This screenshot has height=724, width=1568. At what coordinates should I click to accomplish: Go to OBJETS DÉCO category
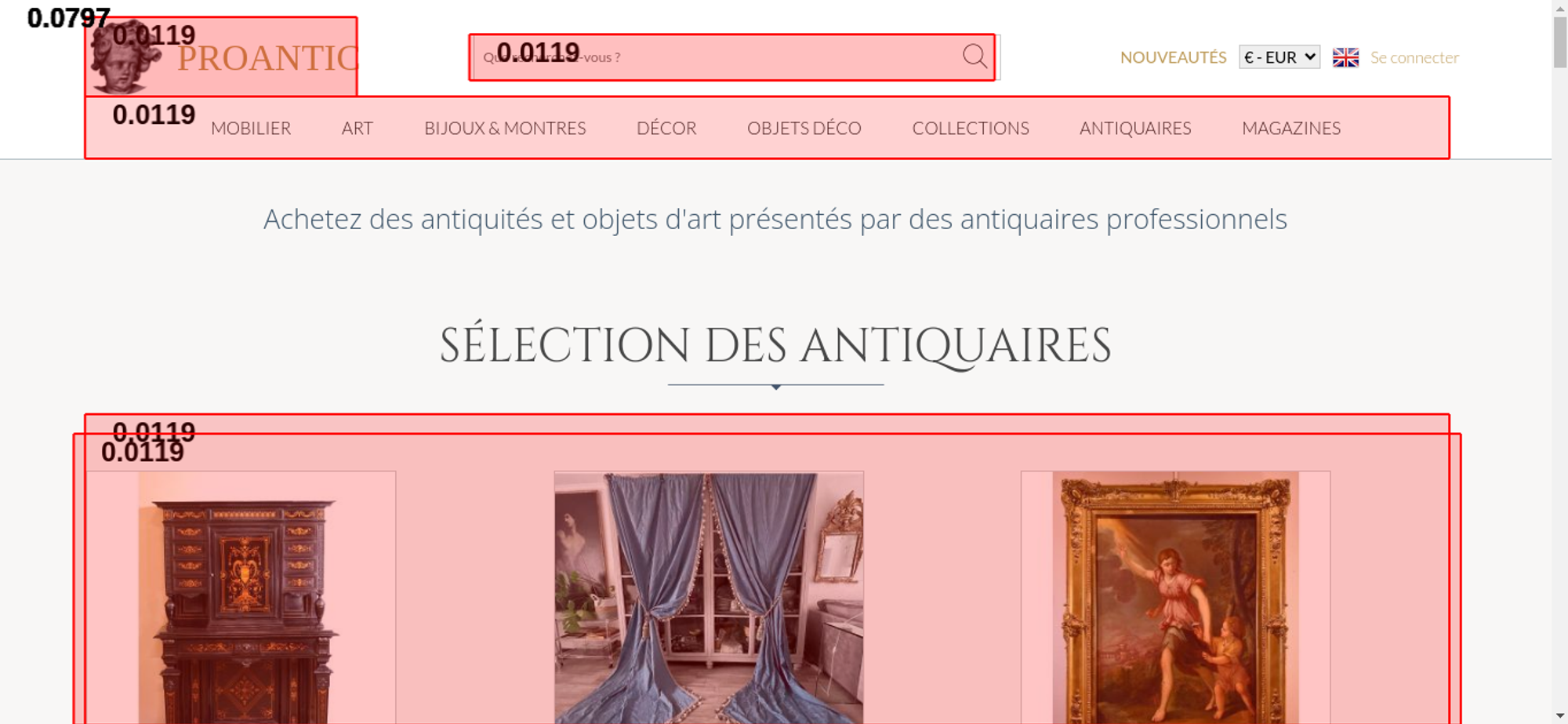click(804, 128)
